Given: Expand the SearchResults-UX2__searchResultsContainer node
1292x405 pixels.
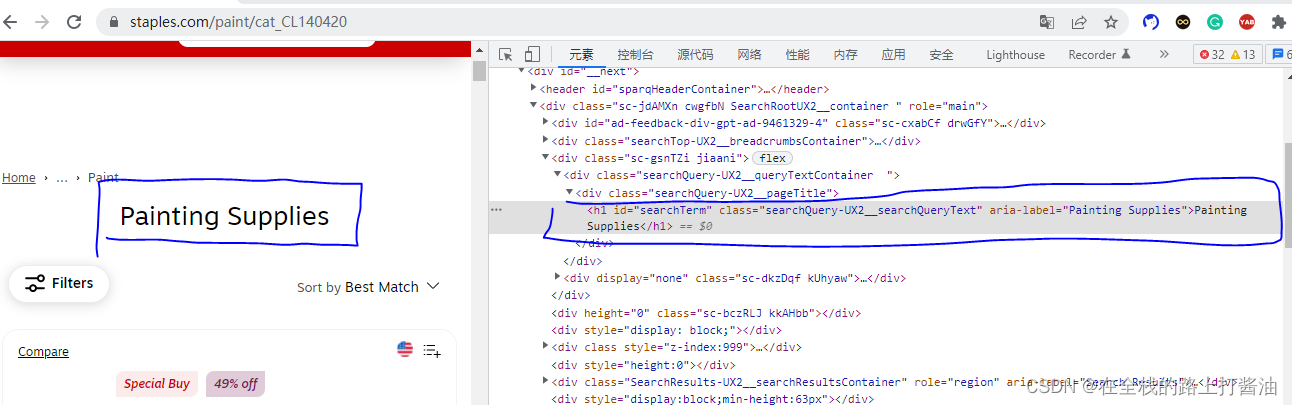Looking at the screenshot, I should [x=545, y=382].
